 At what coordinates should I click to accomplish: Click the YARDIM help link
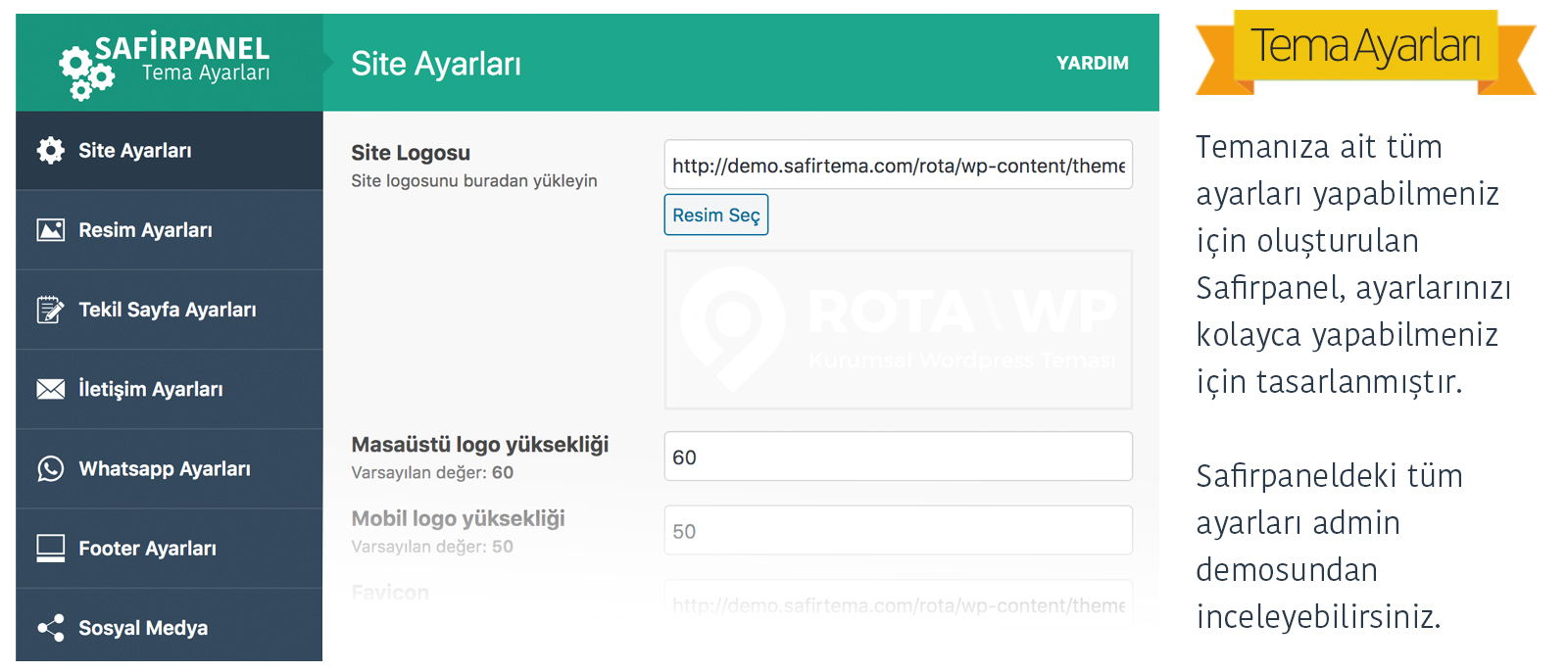pyautogui.click(x=1092, y=63)
